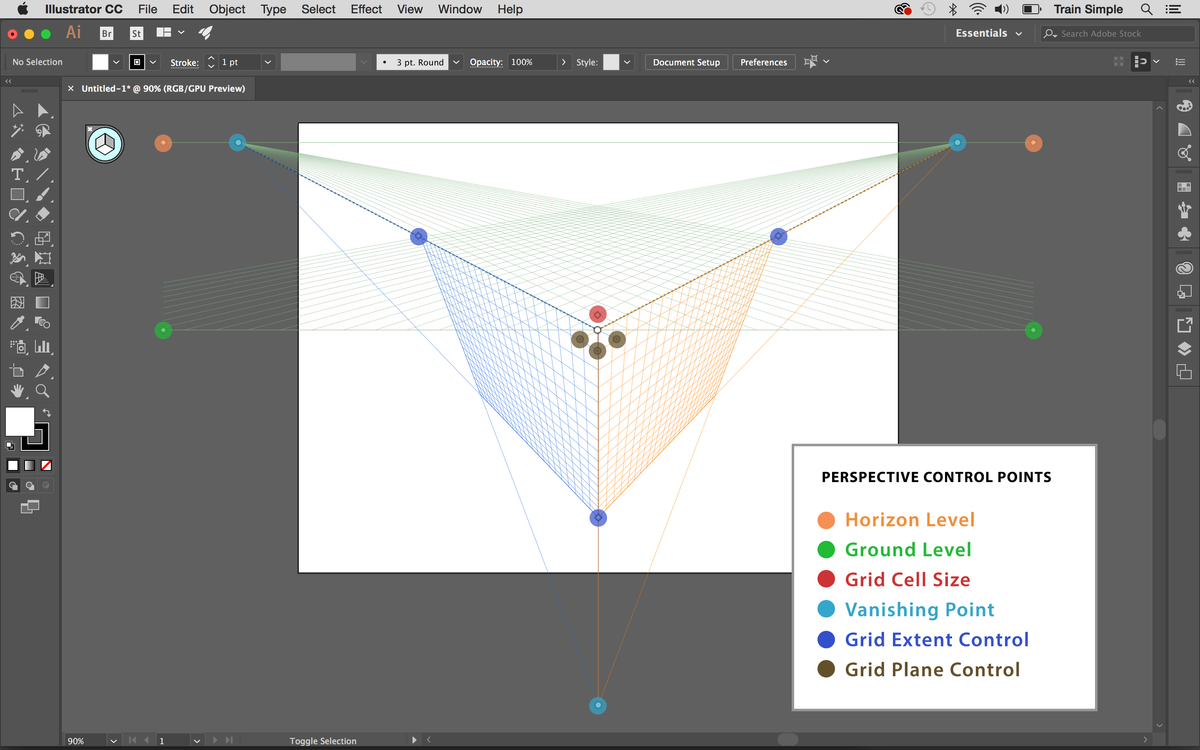The height and width of the screenshot is (750, 1200).
Task: Activate the Perspective Grid tool
Action: tap(41, 278)
